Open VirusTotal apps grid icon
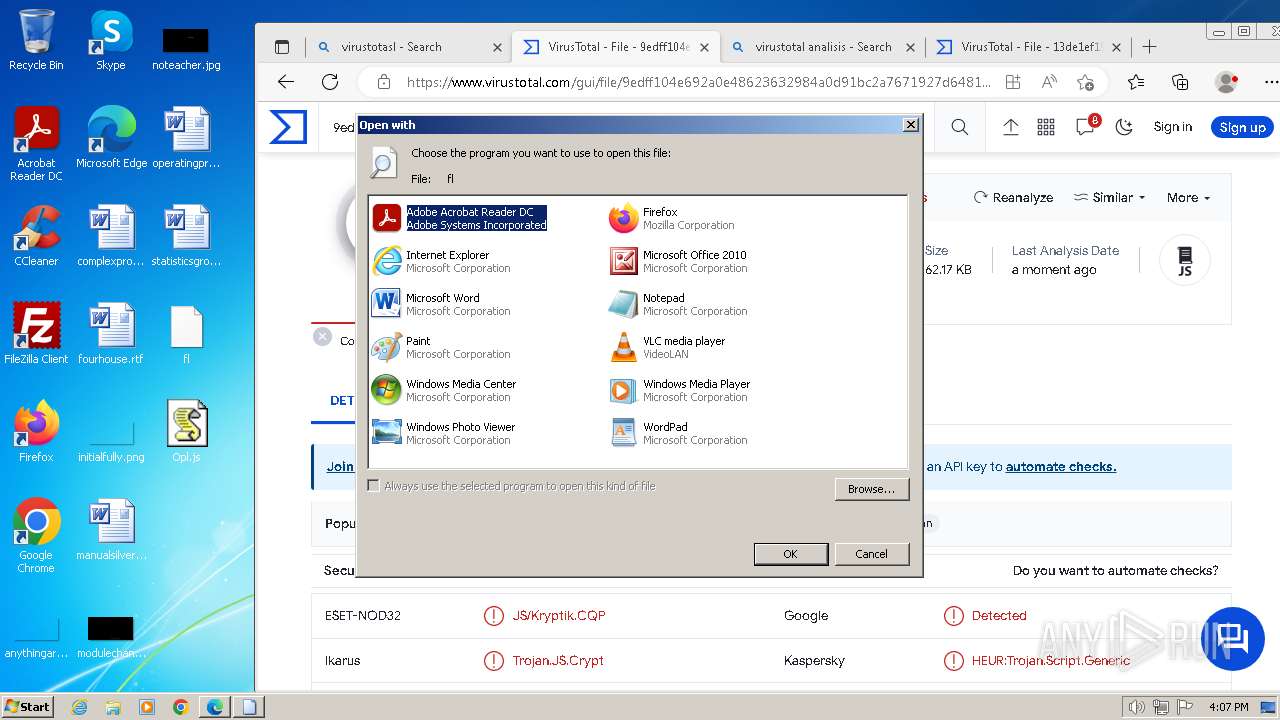Viewport: 1280px width, 720px height. pos(1046,127)
